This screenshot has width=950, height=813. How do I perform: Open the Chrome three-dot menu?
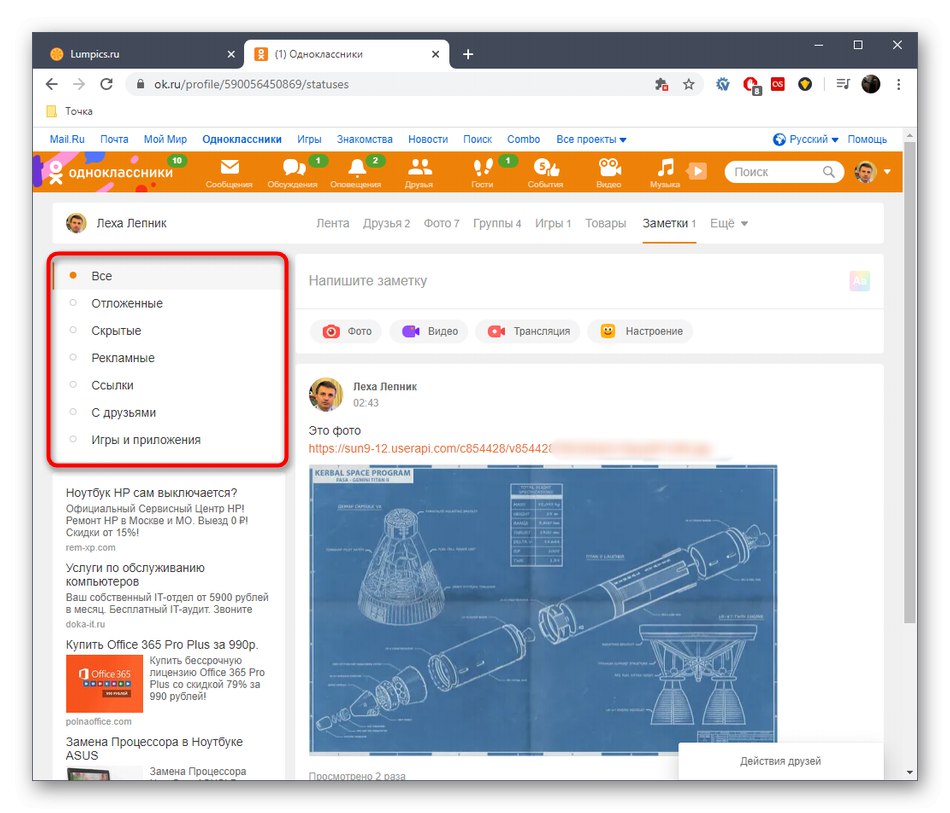[899, 84]
